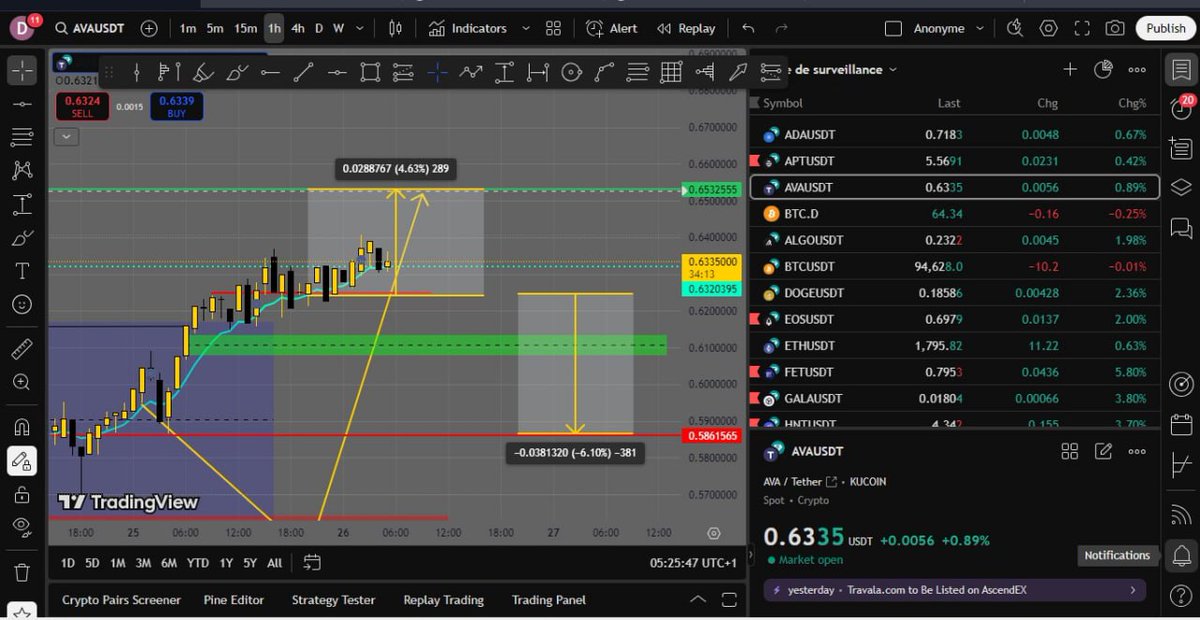Click the blue BUY 0.6339 button
The height and width of the screenshot is (620, 1200).
(x=177, y=106)
